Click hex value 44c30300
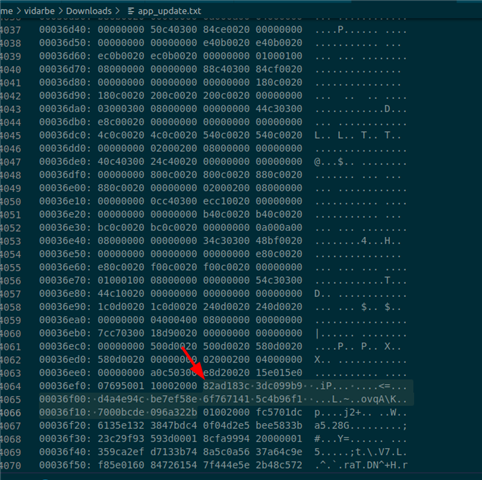This screenshot has width=482, height=480. [279, 109]
